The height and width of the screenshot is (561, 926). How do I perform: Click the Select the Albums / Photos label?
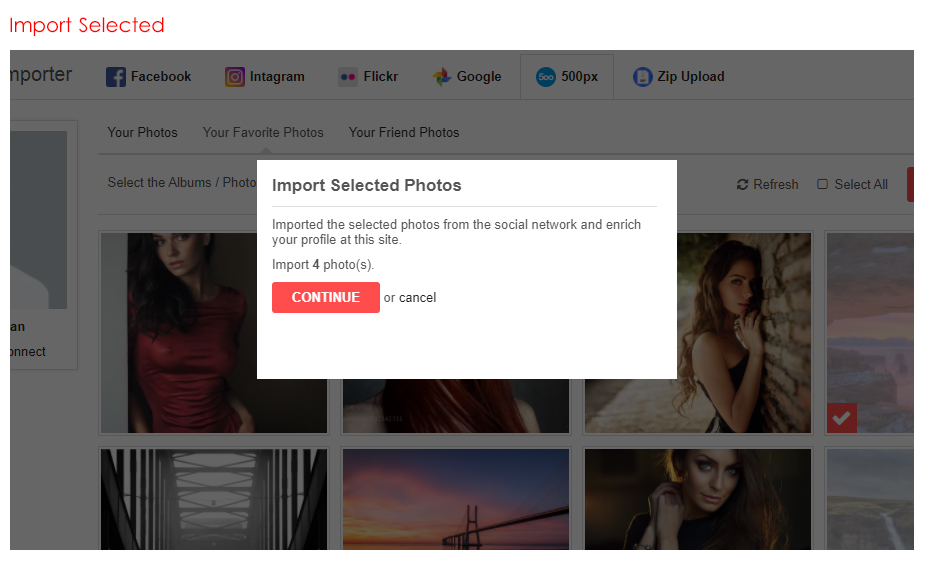coord(181,183)
